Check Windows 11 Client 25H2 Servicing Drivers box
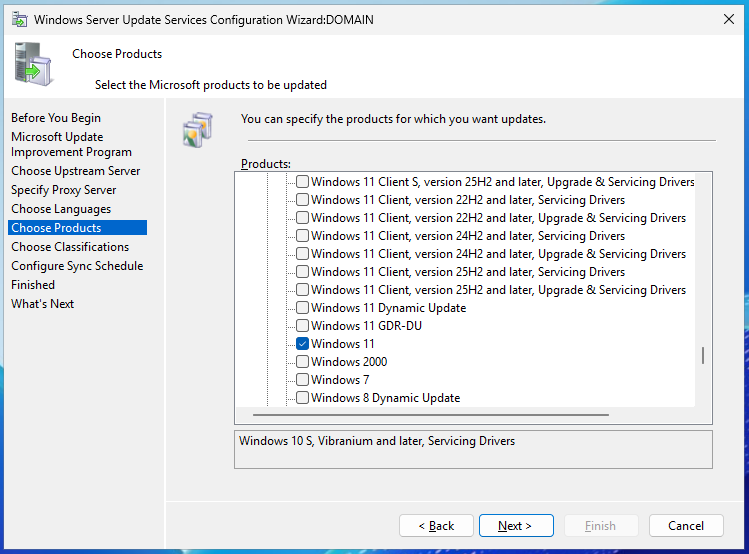Viewport: 749px width, 554px height. 302,272
